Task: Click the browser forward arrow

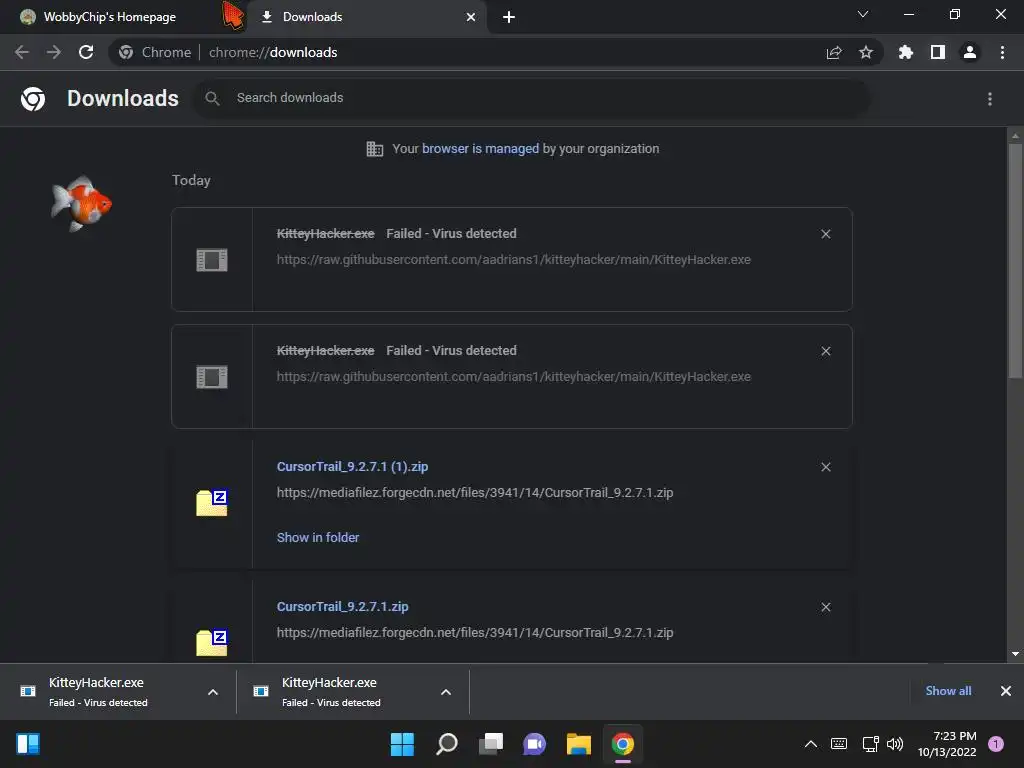Action: pyautogui.click(x=54, y=52)
